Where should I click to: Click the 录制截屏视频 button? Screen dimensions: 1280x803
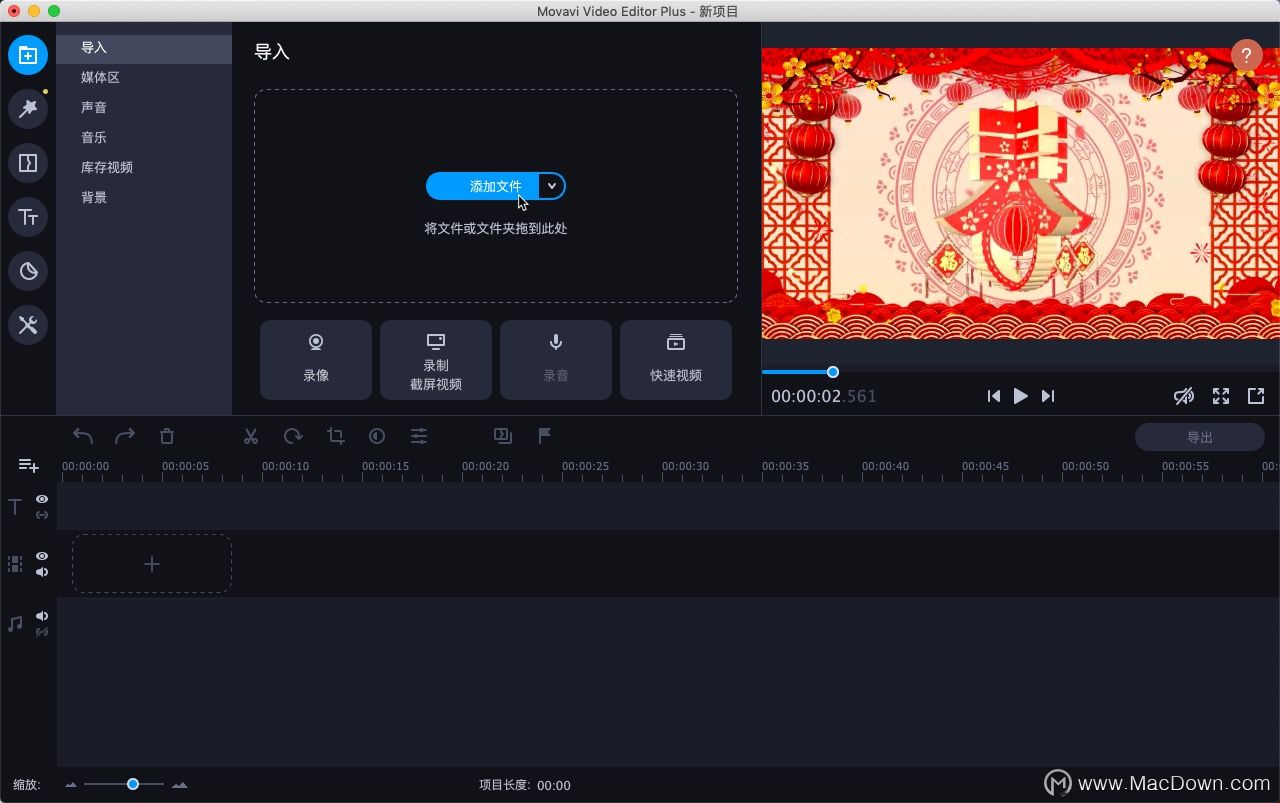[x=436, y=360]
